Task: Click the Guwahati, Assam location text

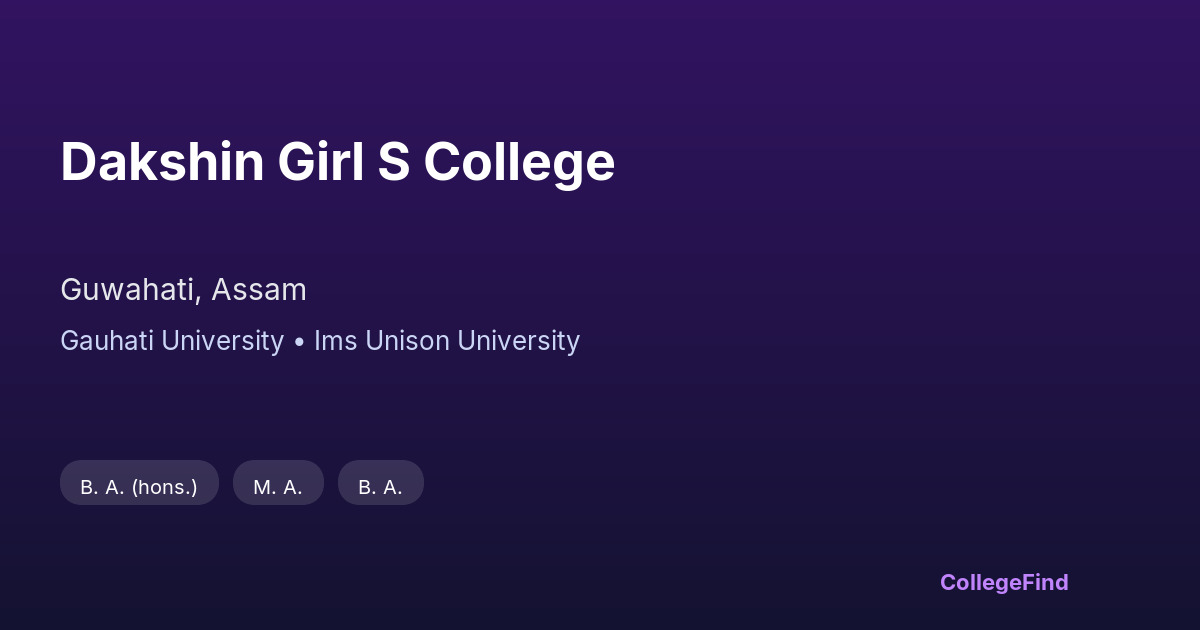Action: pyautogui.click(x=183, y=290)
